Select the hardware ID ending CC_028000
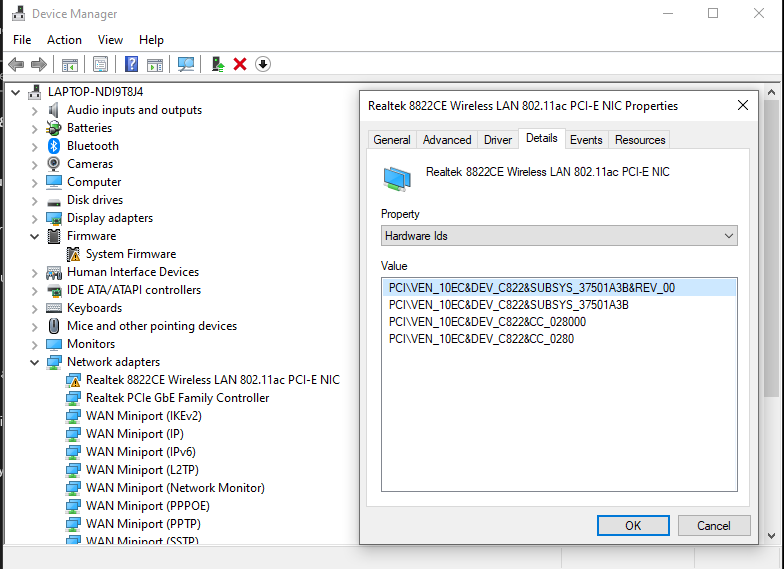This screenshot has height=569, width=784. 487,322
